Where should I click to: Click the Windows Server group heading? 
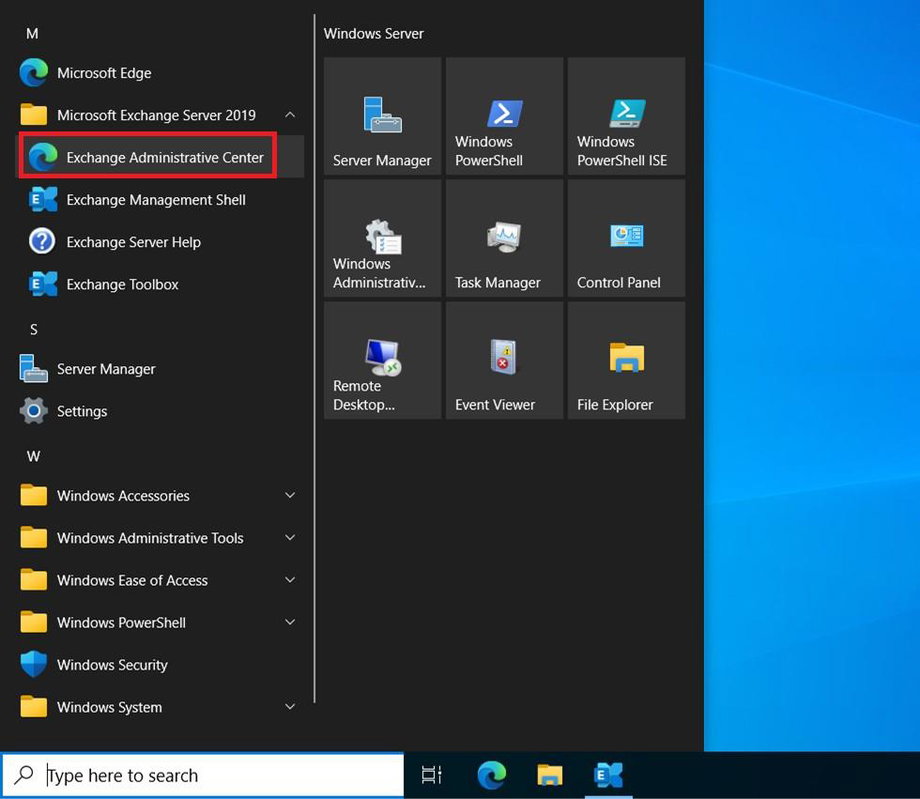374,34
